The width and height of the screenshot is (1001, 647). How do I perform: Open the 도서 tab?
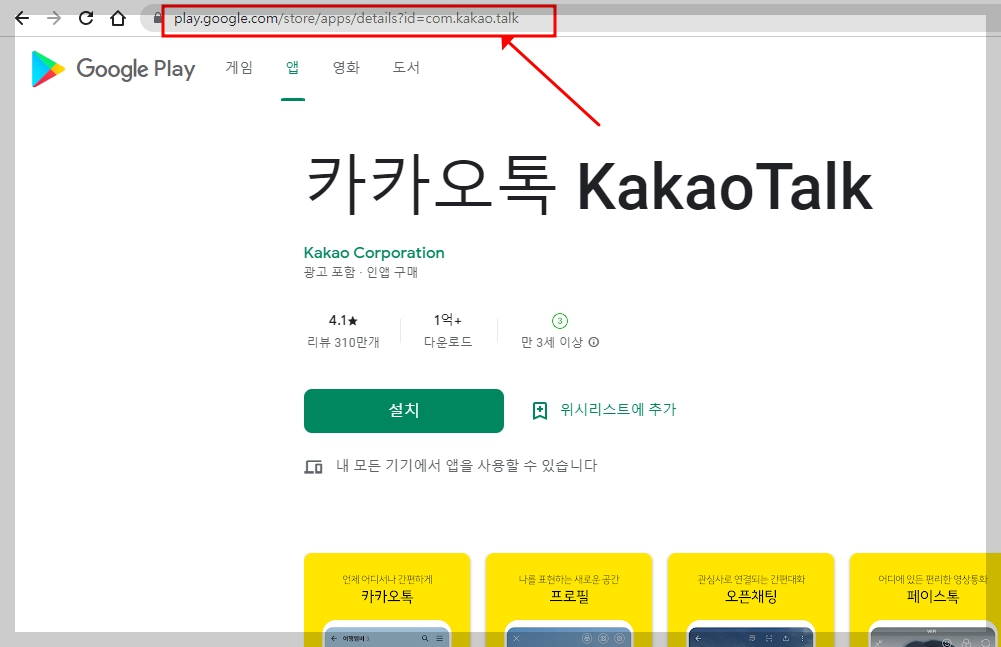point(406,67)
